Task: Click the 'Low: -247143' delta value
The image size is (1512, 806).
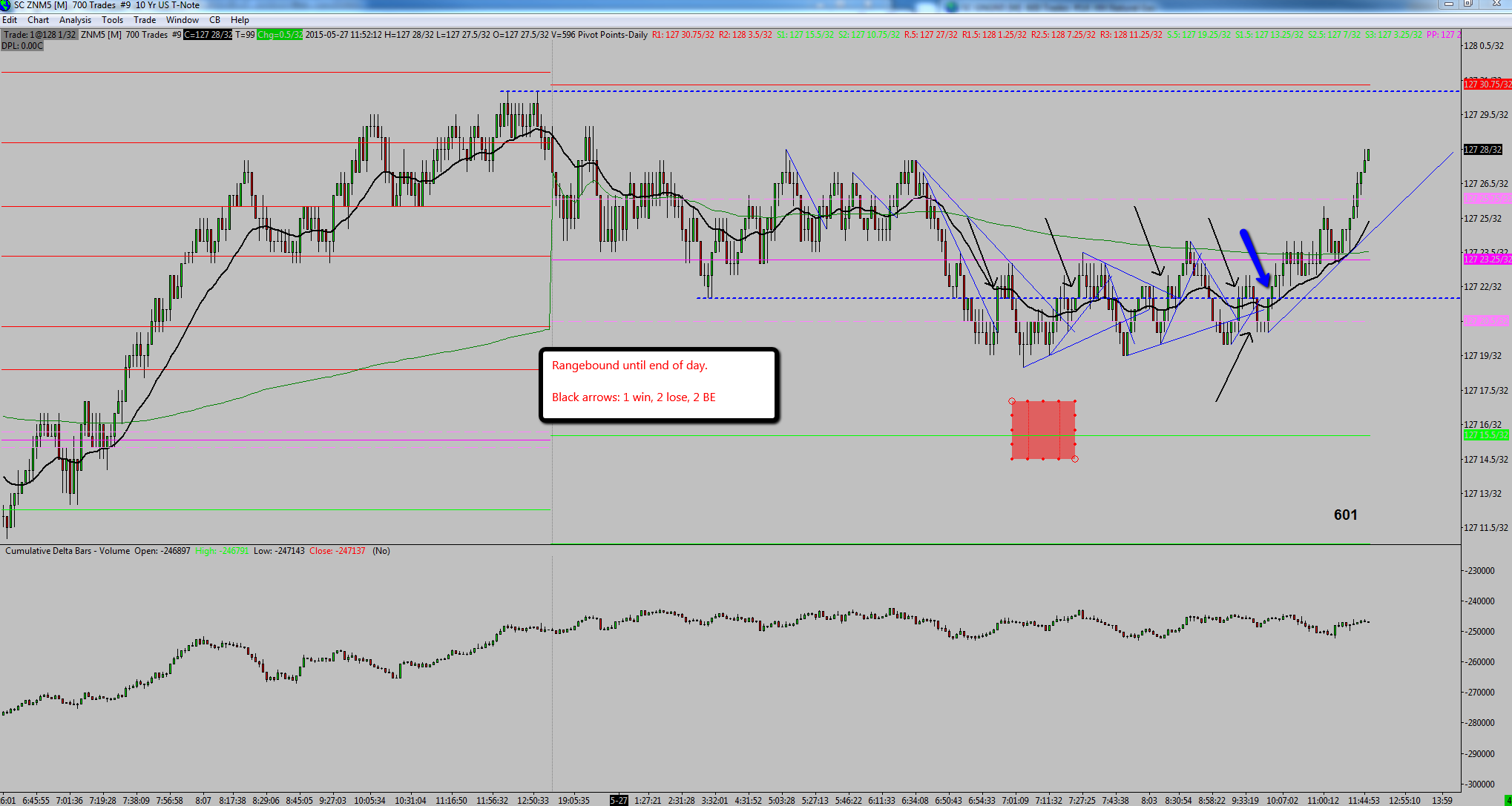Action: pyautogui.click(x=278, y=551)
